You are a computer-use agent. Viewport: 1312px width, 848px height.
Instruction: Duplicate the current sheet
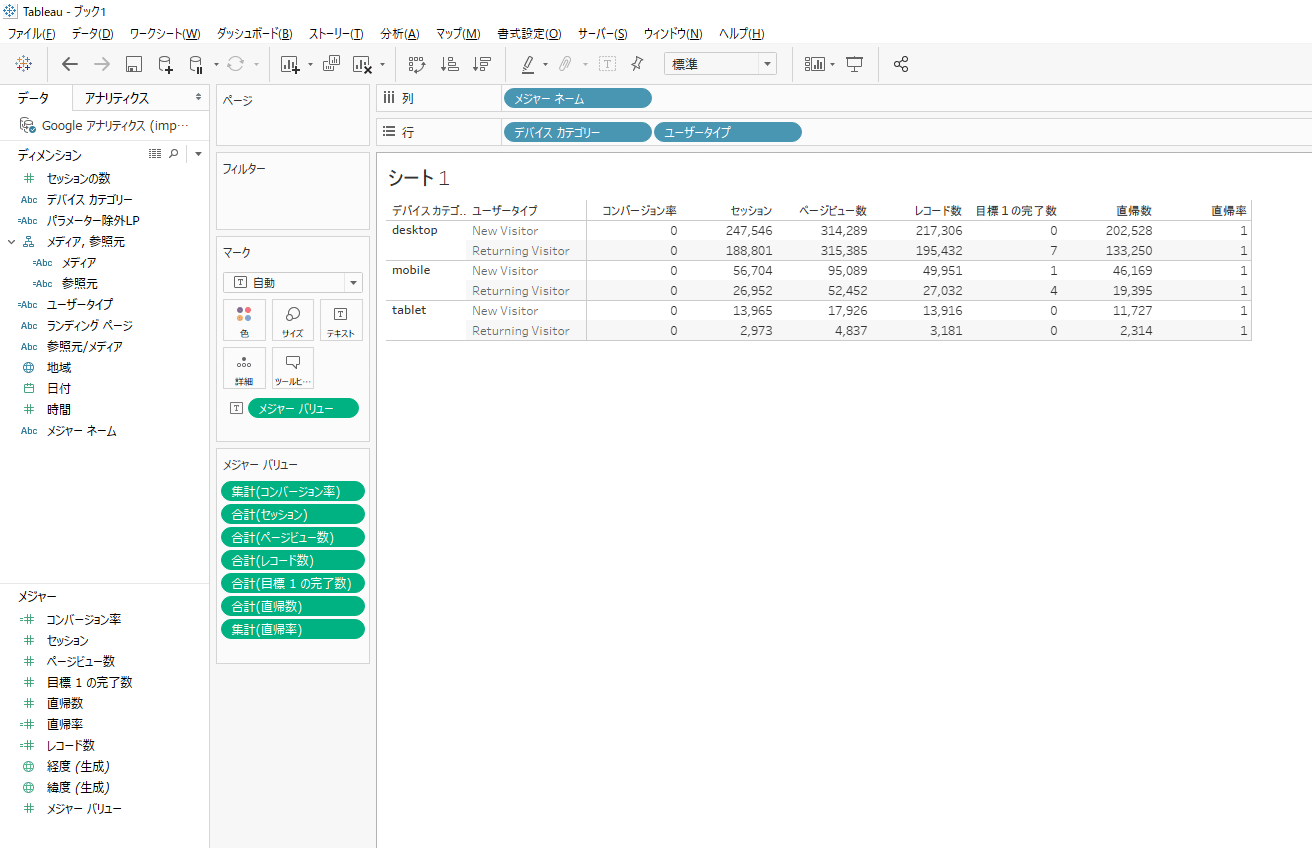(x=332, y=64)
